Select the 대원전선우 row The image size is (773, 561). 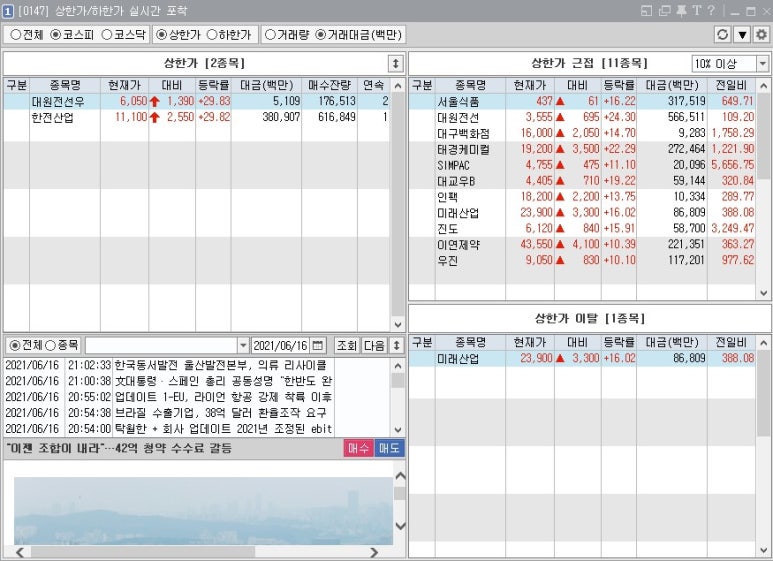[197, 101]
